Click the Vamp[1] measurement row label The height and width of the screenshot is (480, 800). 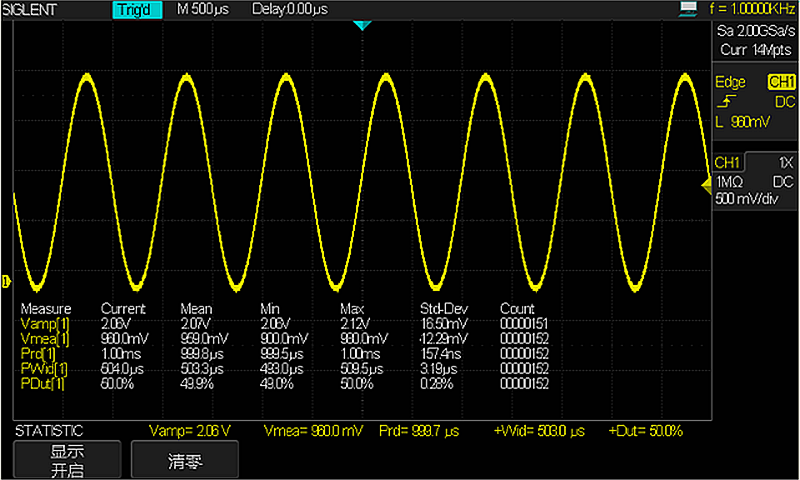tap(42, 323)
